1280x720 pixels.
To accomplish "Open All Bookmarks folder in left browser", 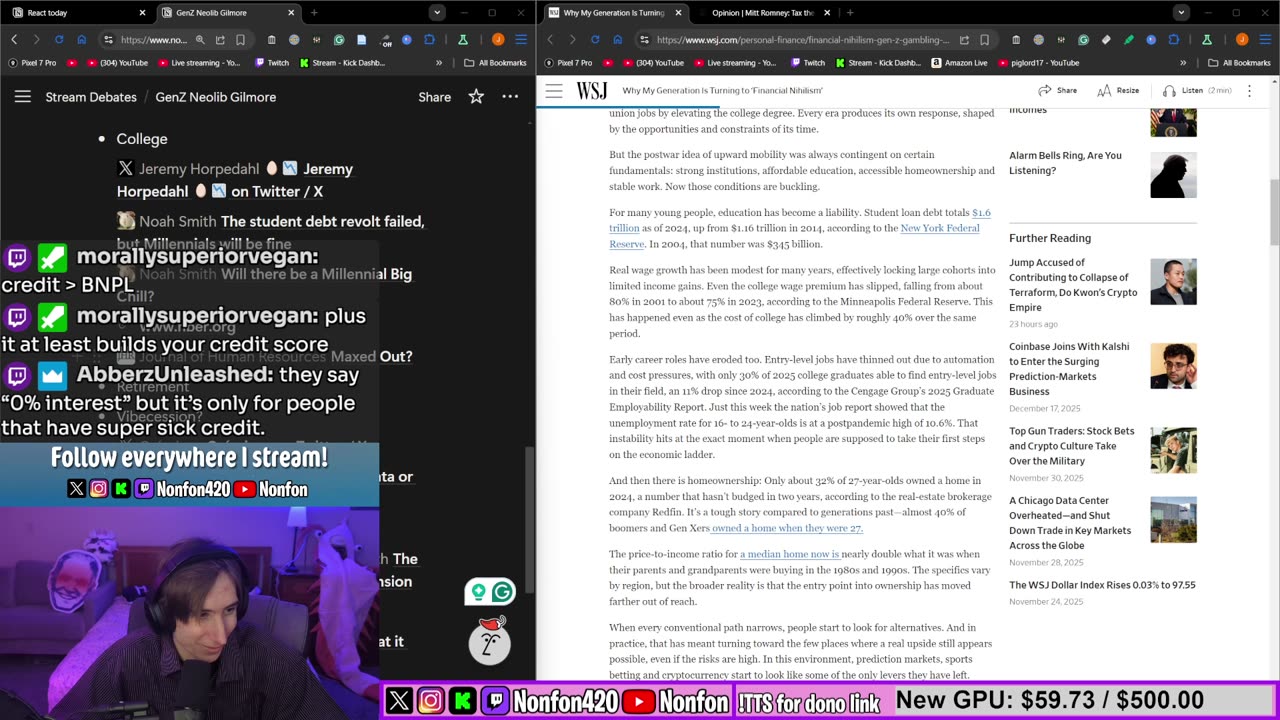I will click(495, 63).
